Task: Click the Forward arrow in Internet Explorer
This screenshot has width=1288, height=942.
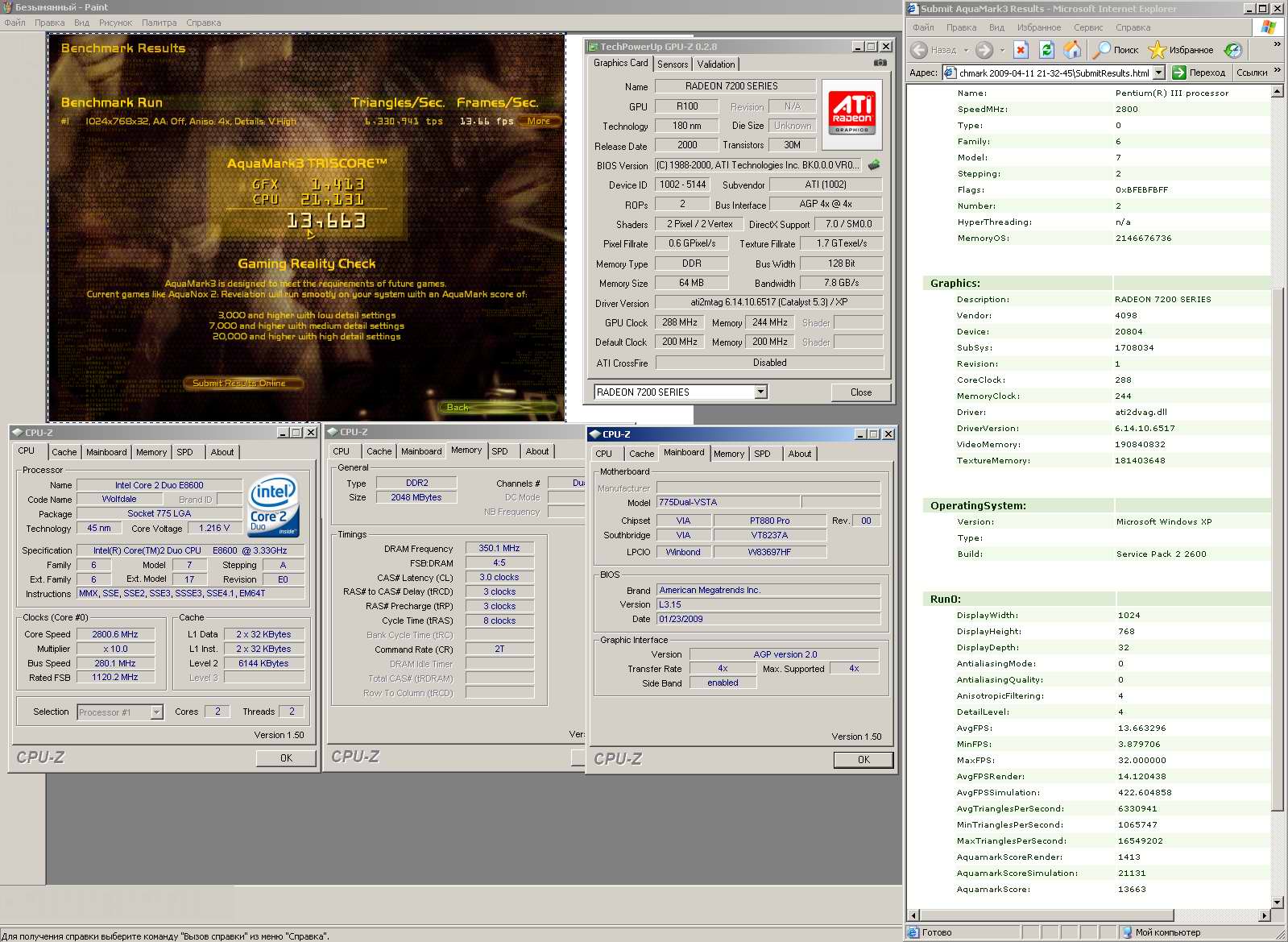Action: click(x=984, y=50)
